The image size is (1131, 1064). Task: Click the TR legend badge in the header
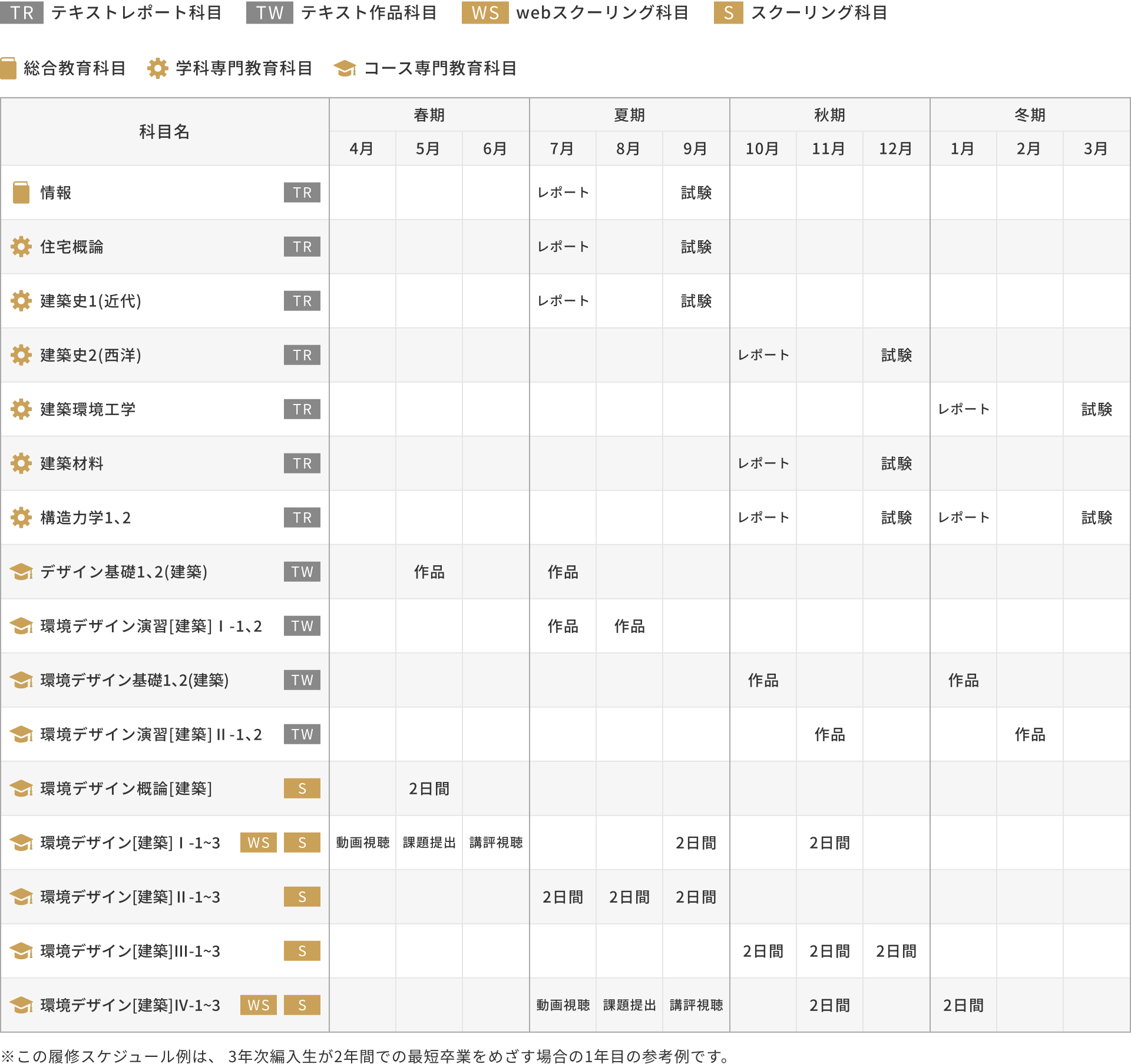(x=22, y=14)
